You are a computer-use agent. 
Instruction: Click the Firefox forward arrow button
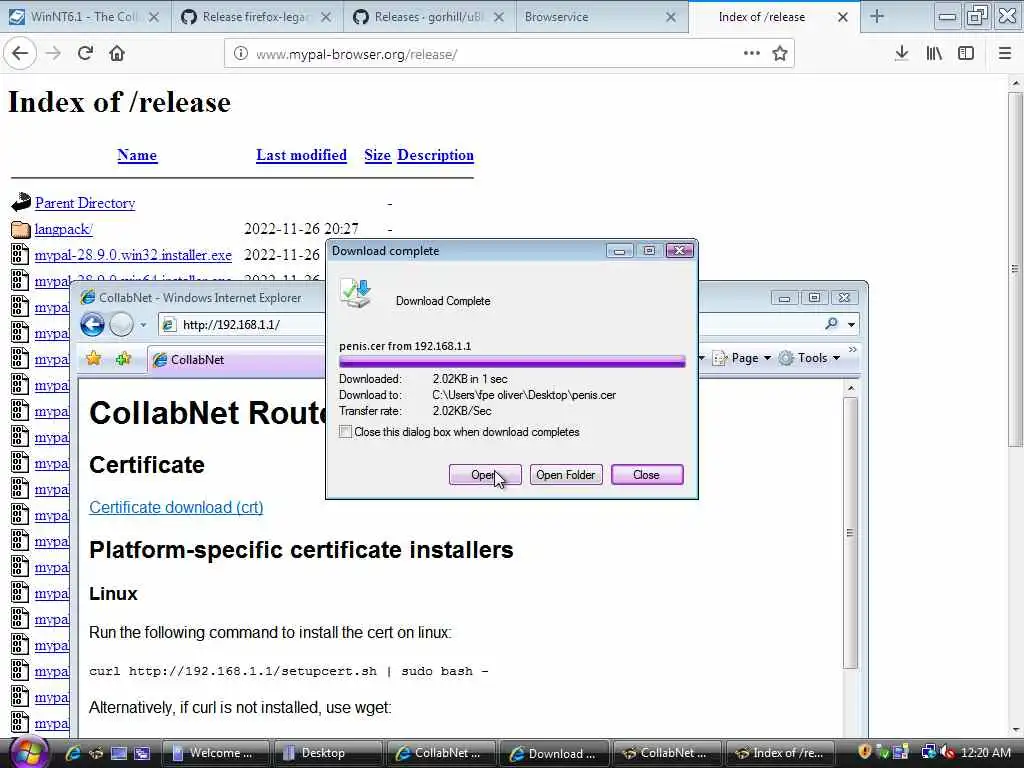tap(54, 54)
